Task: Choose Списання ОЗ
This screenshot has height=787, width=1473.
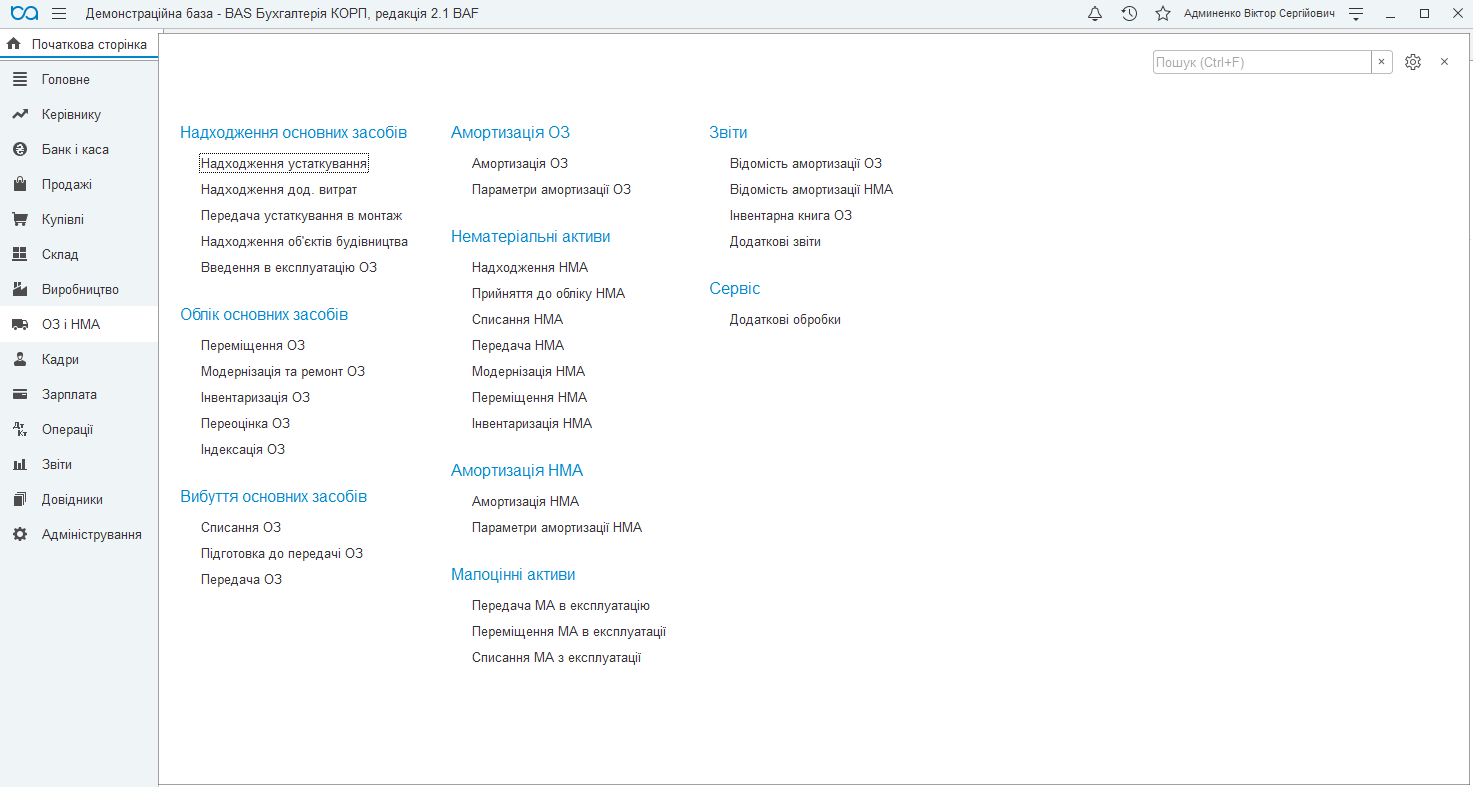Action: point(241,528)
